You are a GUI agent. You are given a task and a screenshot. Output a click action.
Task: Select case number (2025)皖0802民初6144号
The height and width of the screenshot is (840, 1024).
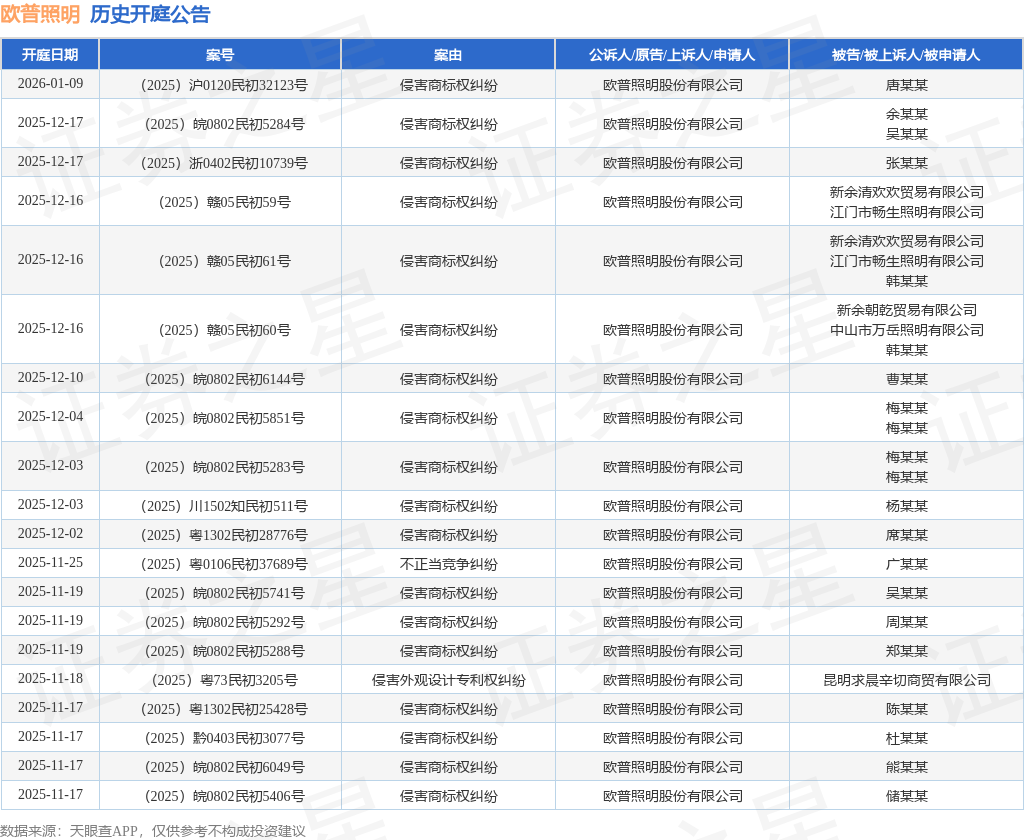pyautogui.click(x=220, y=380)
